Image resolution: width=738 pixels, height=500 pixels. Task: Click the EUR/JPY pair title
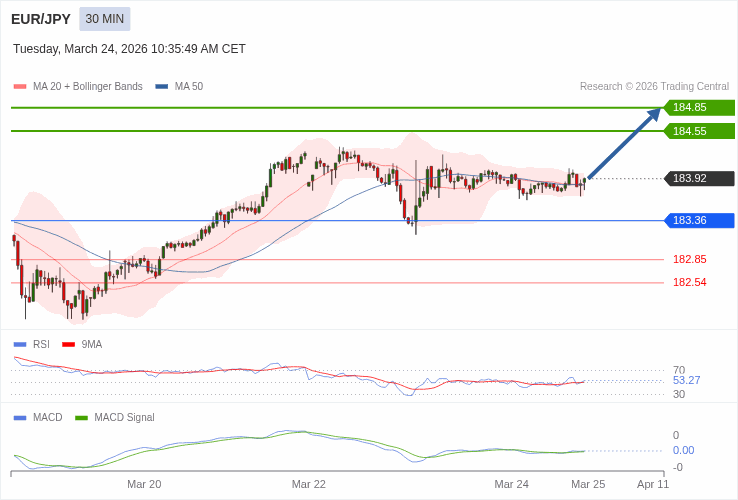[41, 19]
